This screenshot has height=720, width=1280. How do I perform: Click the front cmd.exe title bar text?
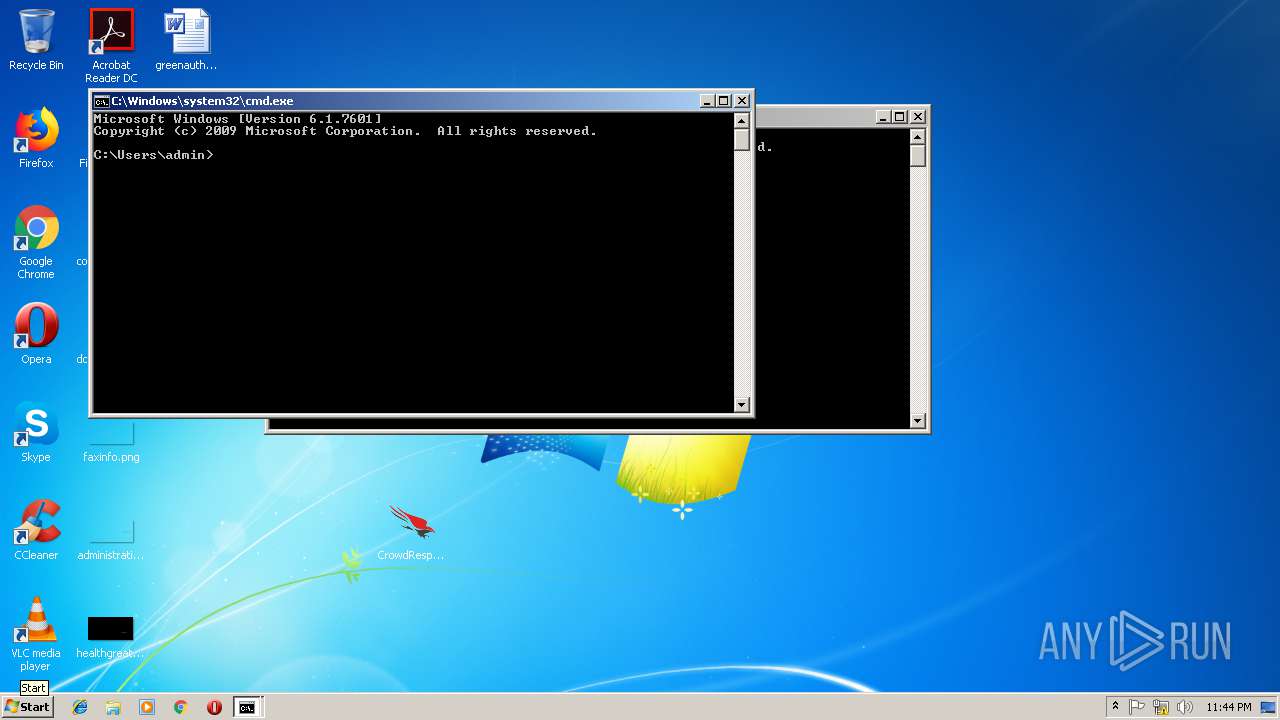202,101
